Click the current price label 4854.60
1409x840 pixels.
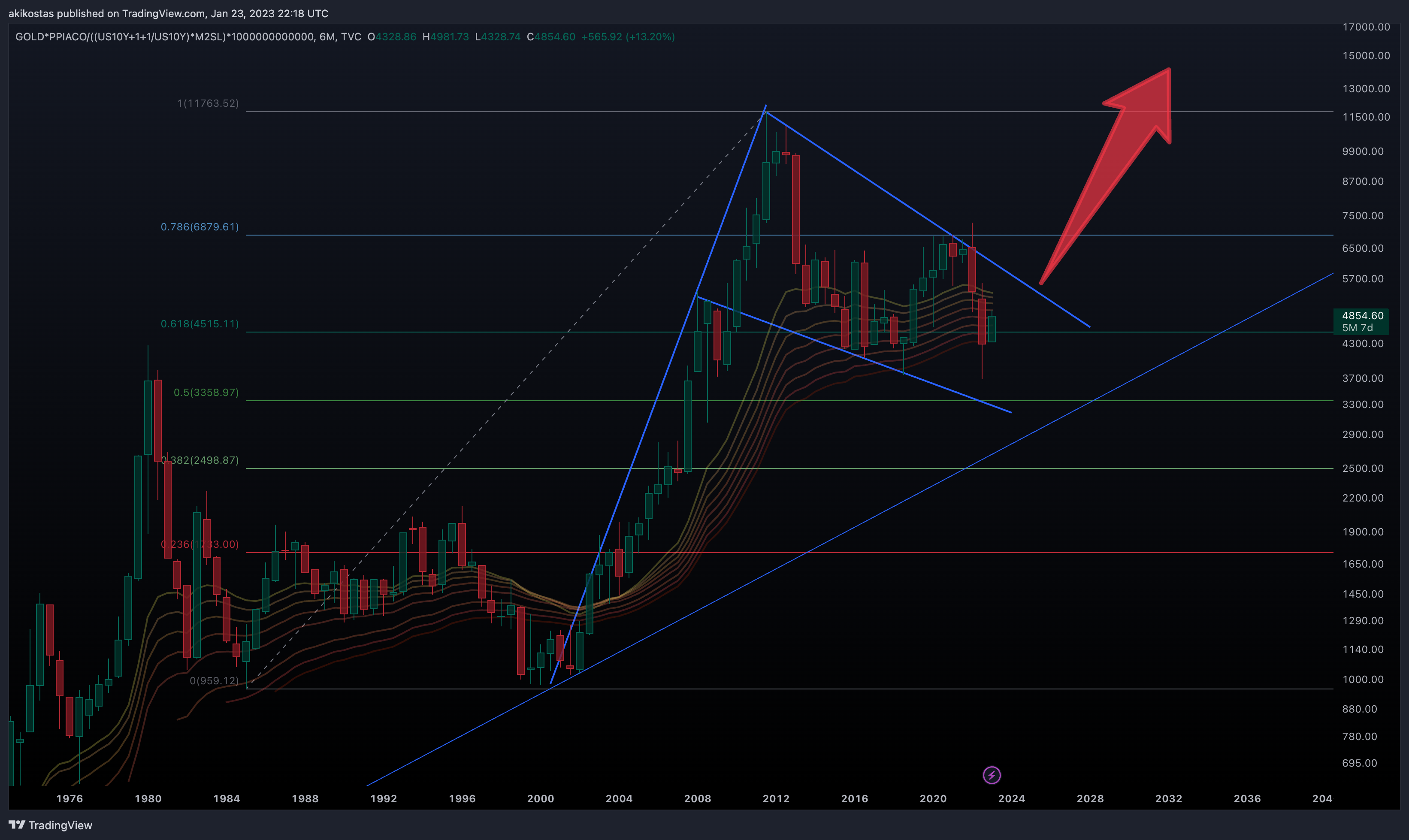click(1362, 315)
